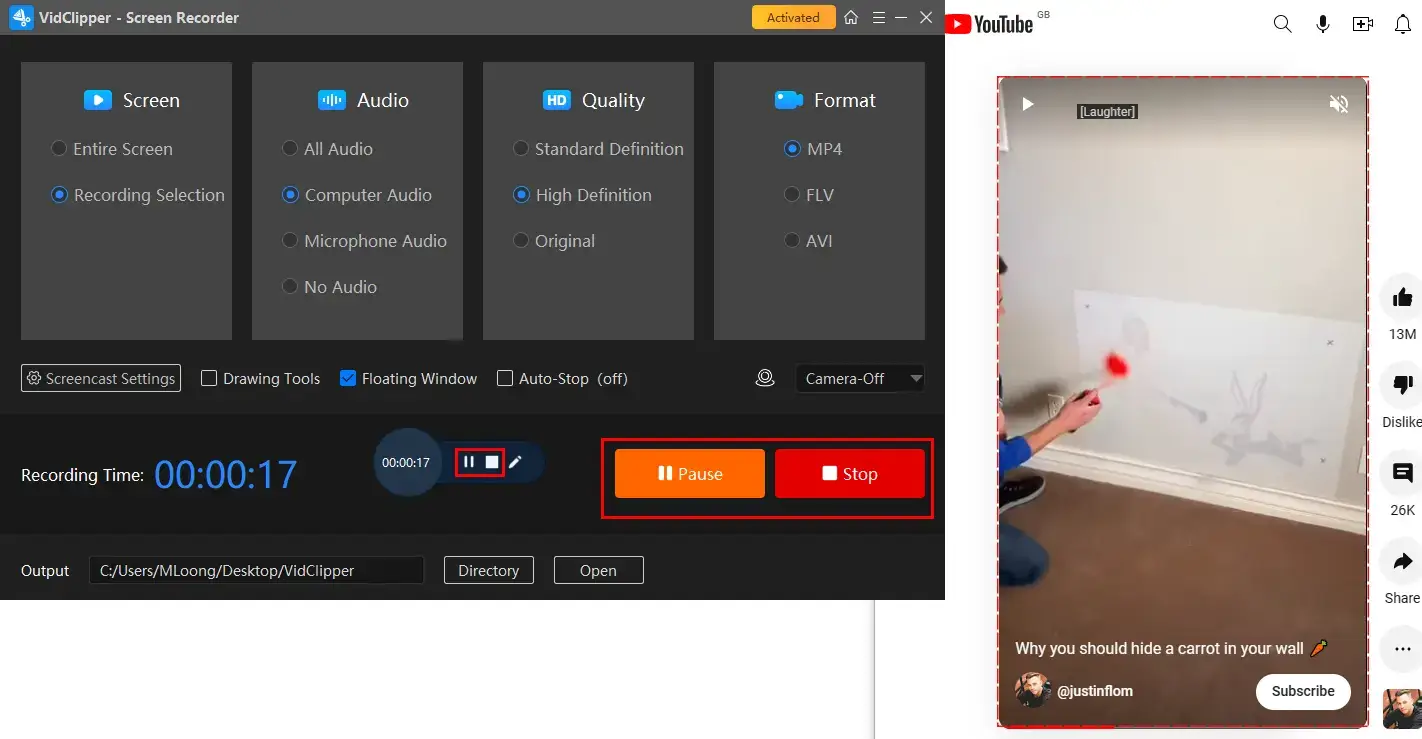
Task: Expand the Camera-Off dropdown
Action: pyautogui.click(x=860, y=378)
